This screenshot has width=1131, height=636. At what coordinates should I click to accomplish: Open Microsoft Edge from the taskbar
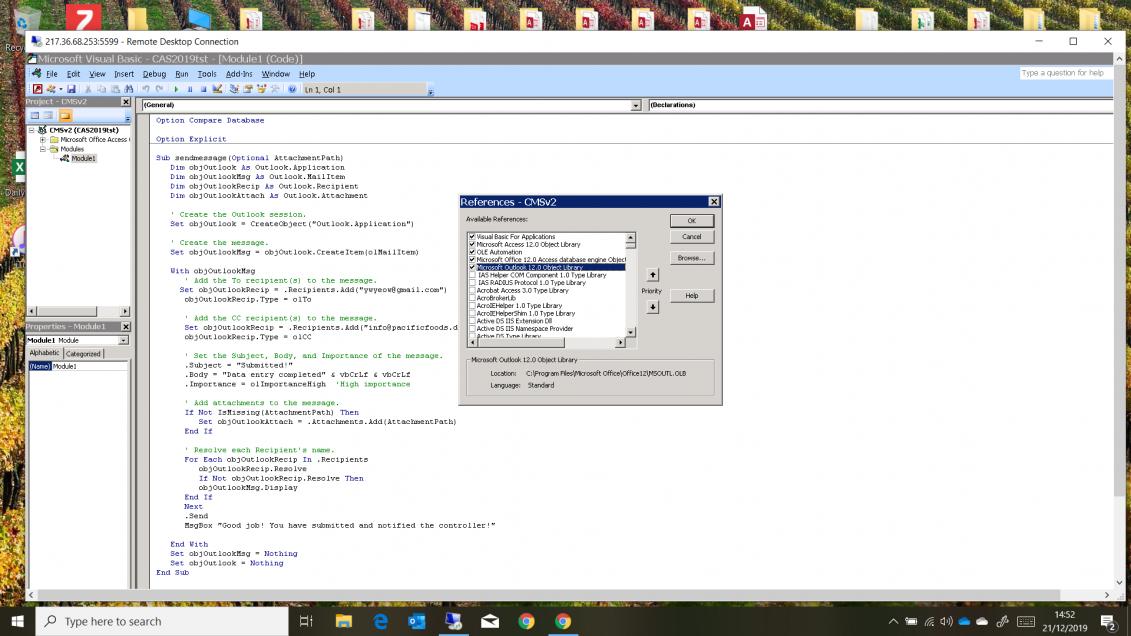coord(380,621)
